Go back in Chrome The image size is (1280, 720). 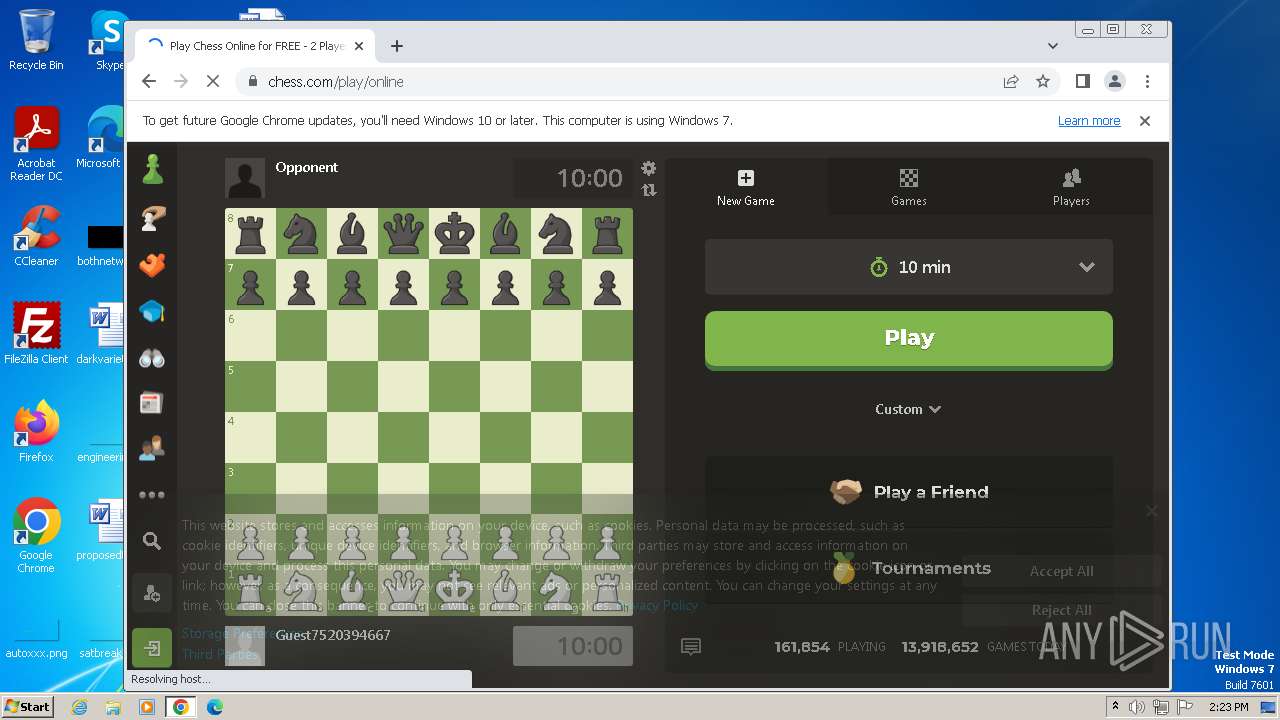(x=149, y=82)
